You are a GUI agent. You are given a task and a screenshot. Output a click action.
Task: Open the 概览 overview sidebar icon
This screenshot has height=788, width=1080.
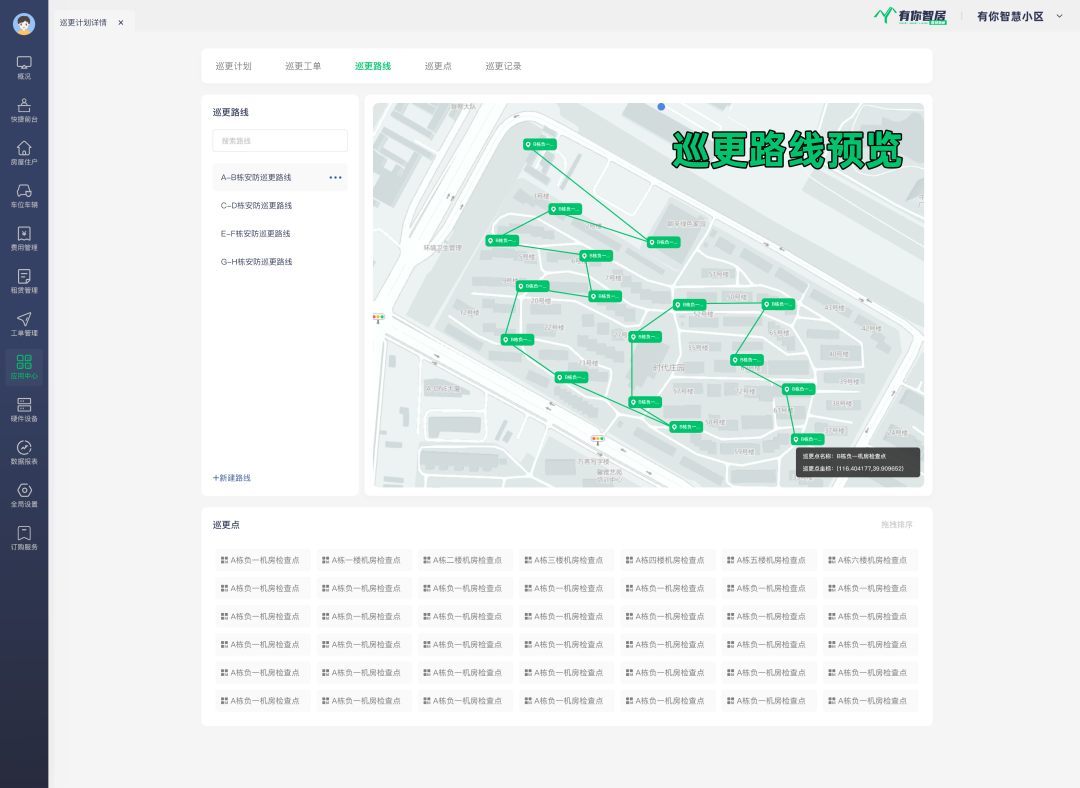pyautogui.click(x=24, y=64)
